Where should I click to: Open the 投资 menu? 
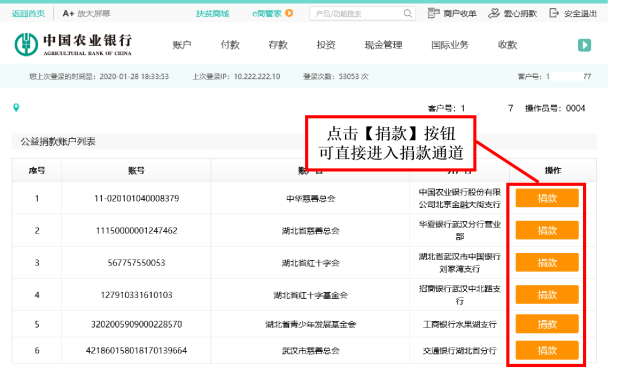tap(326, 45)
